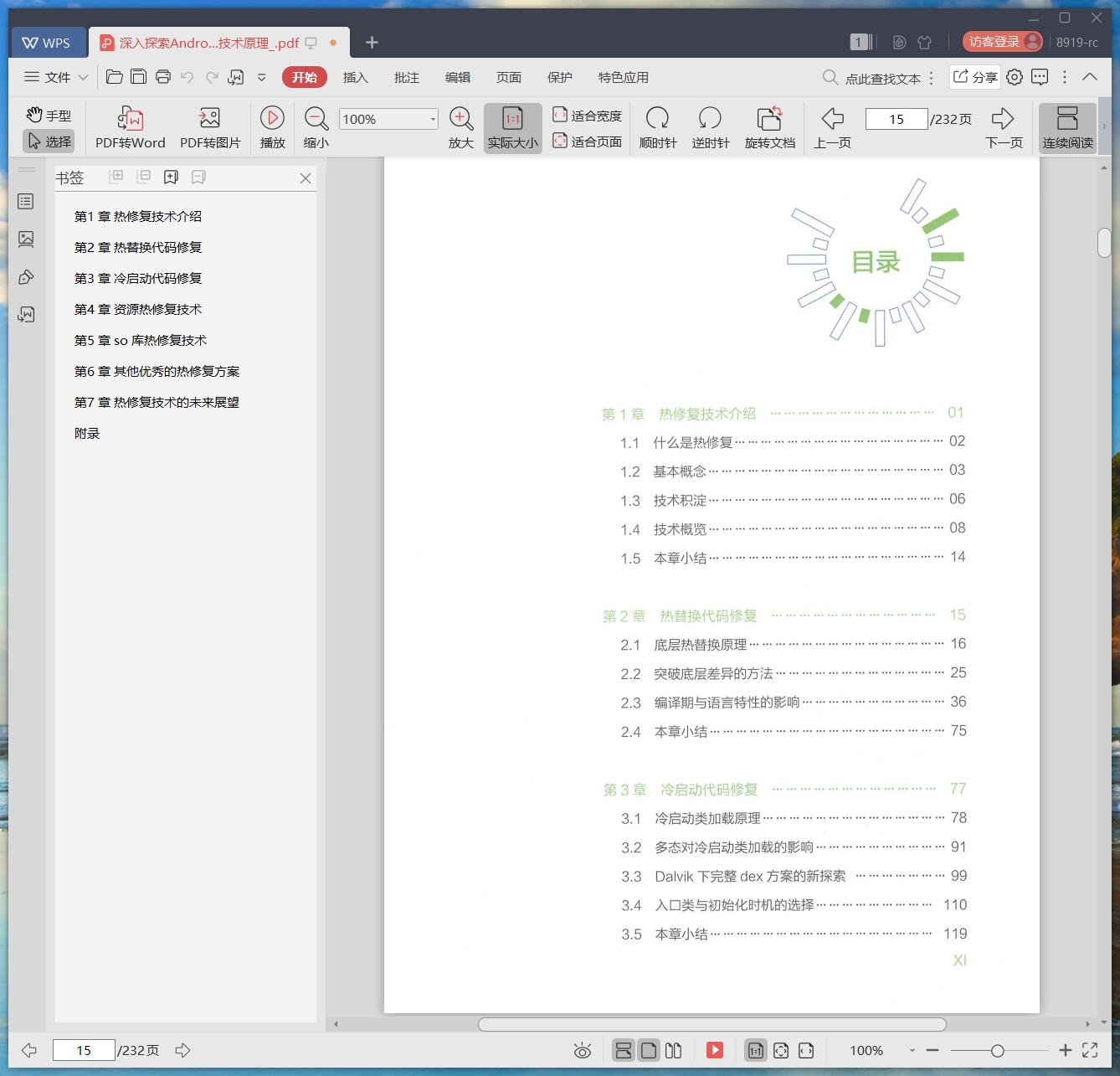This screenshot has height=1076, width=1120.
Task: Switch to the 插入 ribbon tab
Action: pos(355,77)
